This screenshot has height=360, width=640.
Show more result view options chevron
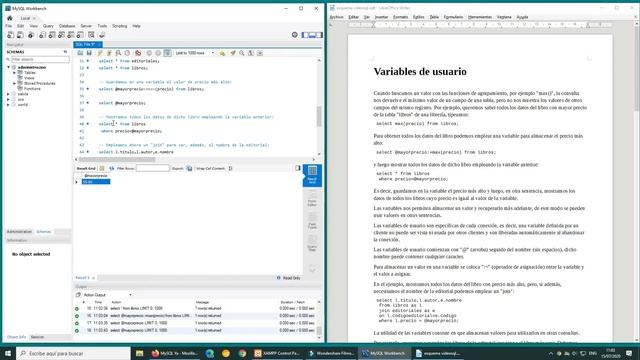point(312,269)
